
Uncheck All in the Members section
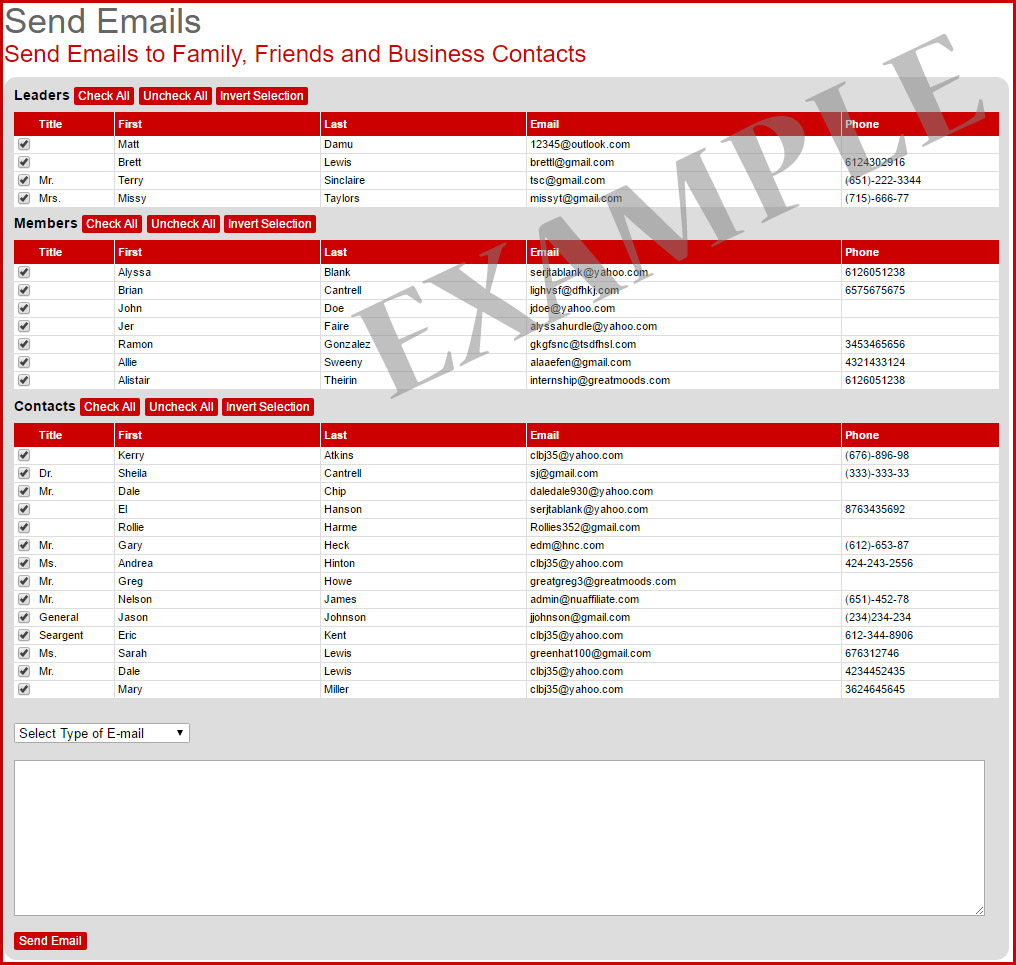coord(182,223)
